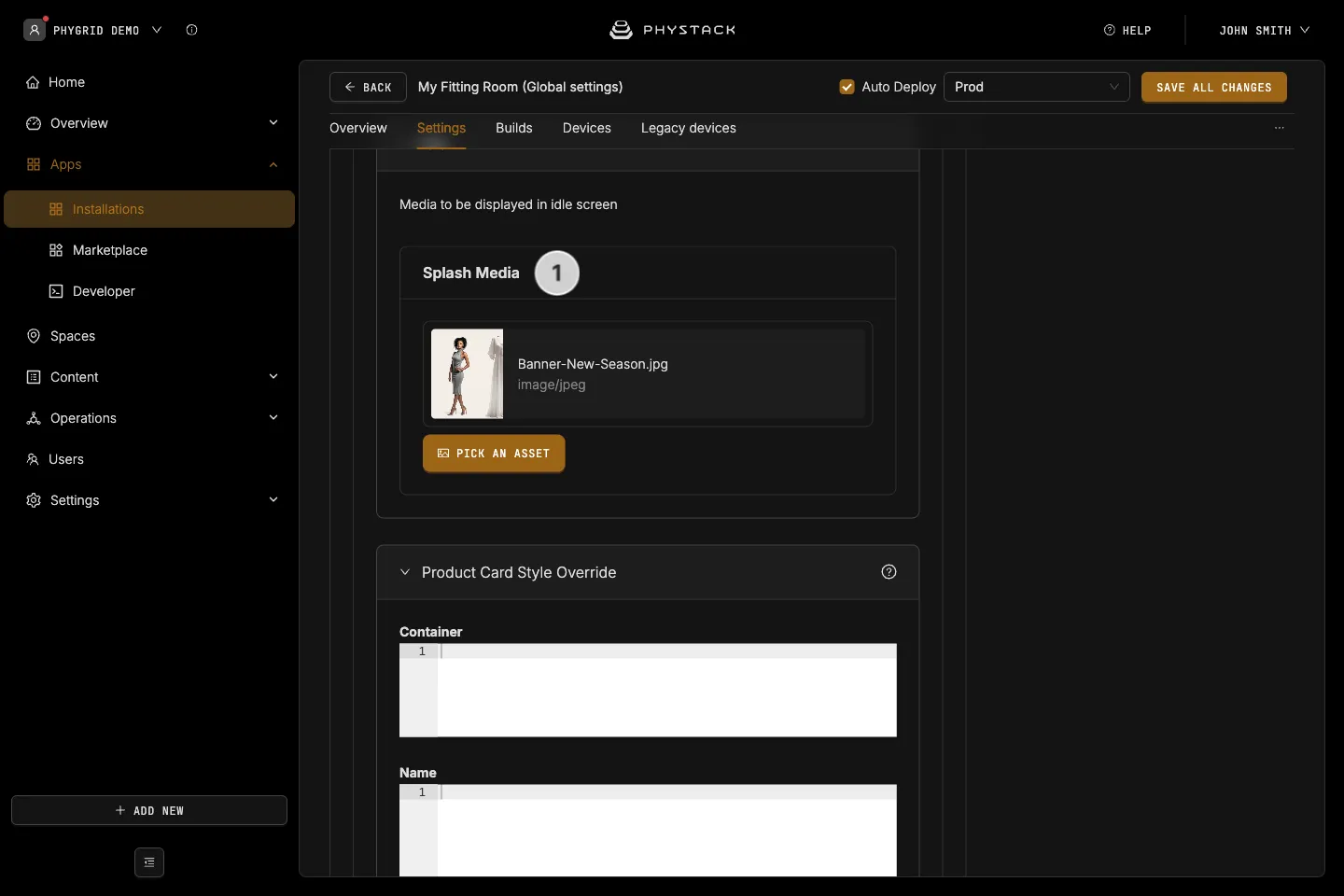The height and width of the screenshot is (896, 1344).
Task: Click the info icon beside Phygrid Demo
Action: pos(191,30)
